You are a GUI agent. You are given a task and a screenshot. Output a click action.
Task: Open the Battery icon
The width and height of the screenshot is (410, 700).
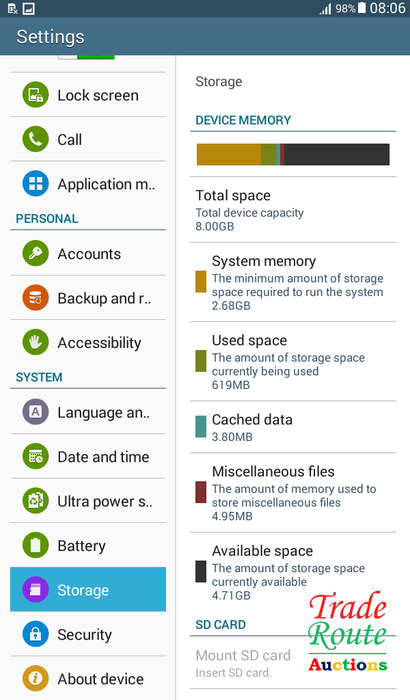point(35,545)
